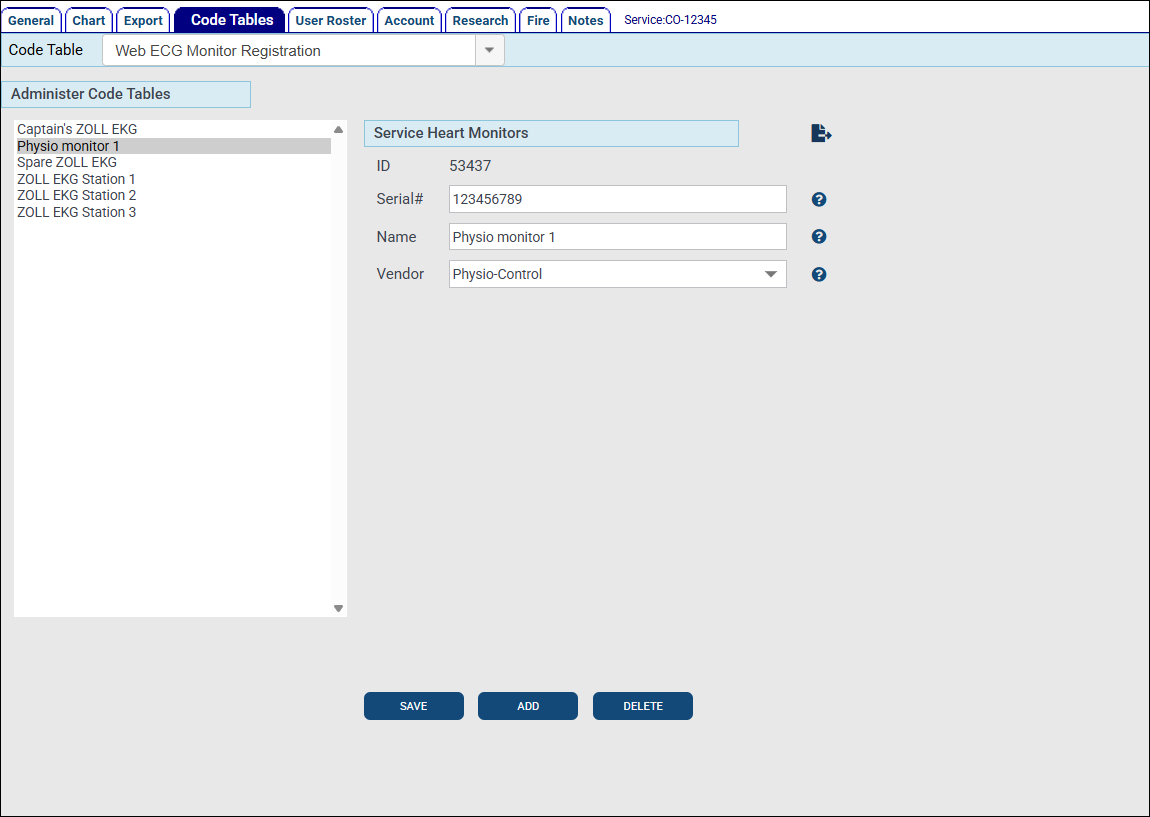
Task: Focus the Name text field
Action: (x=617, y=237)
